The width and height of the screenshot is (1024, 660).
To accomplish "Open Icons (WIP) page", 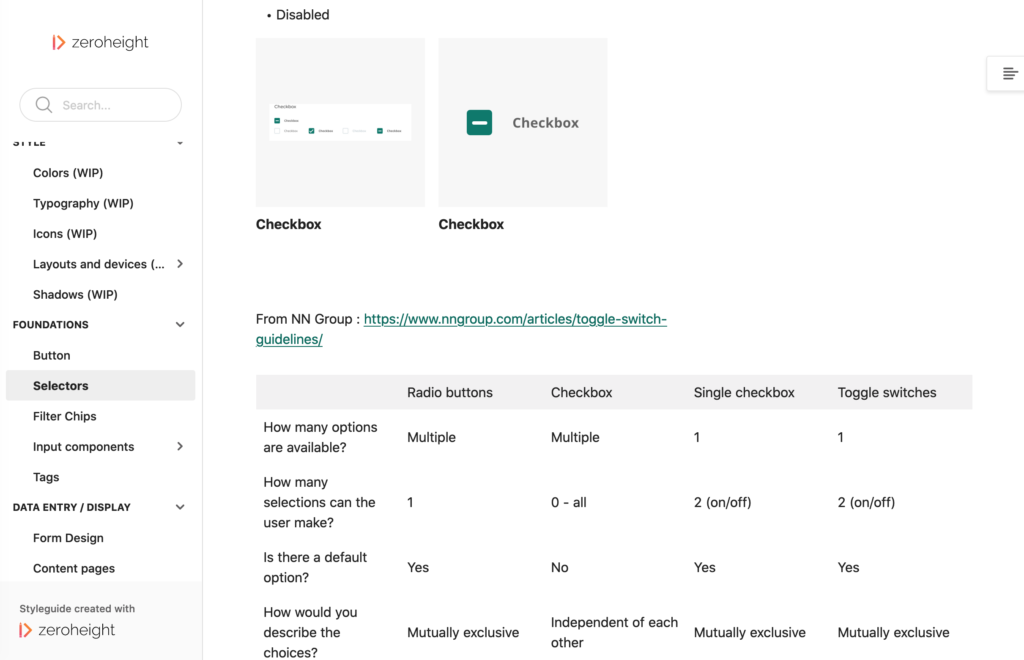I will (x=65, y=234).
